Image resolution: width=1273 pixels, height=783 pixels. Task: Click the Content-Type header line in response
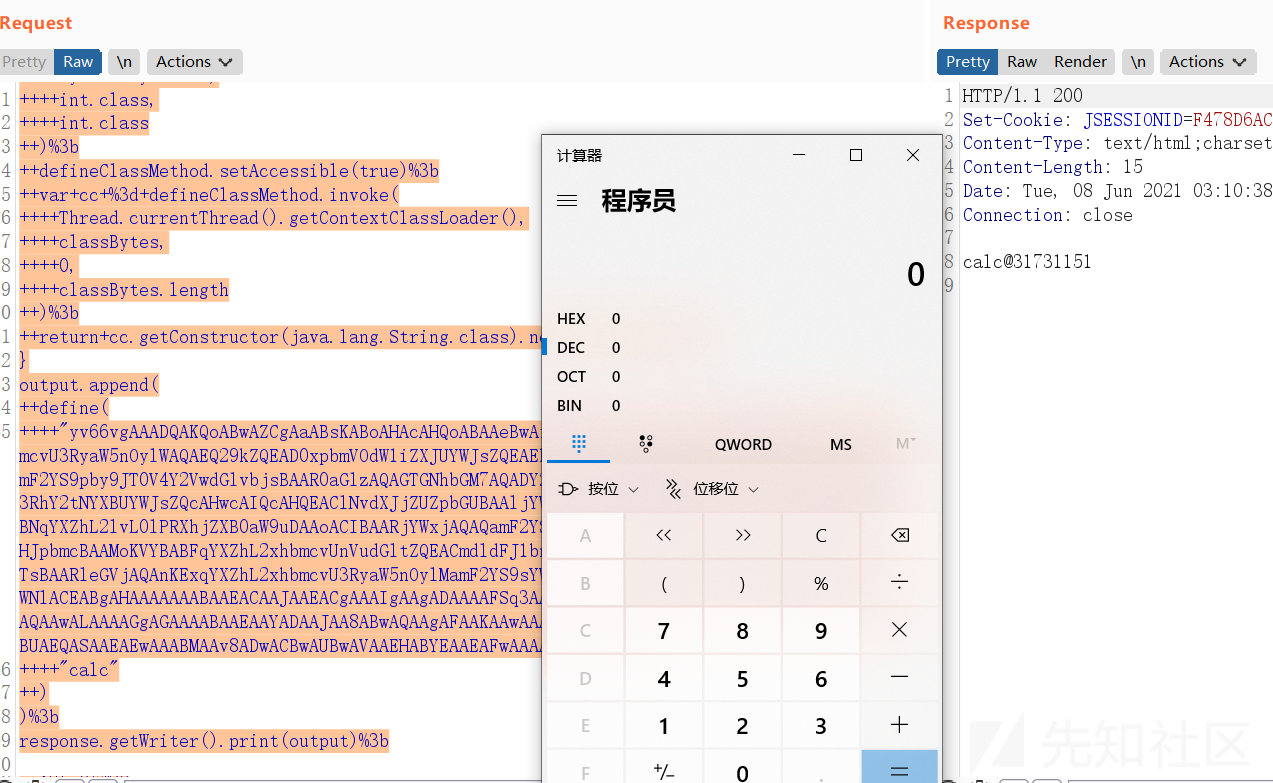(1117, 143)
